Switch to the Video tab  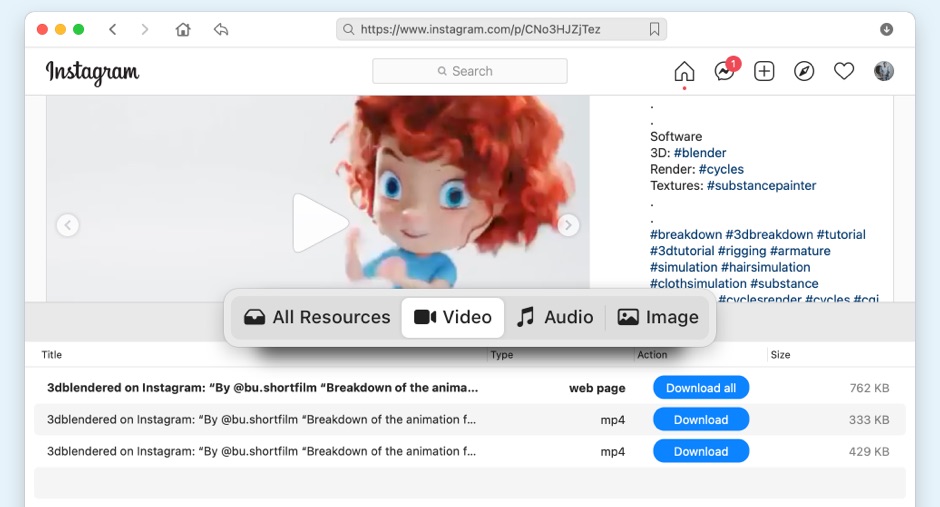pos(453,317)
